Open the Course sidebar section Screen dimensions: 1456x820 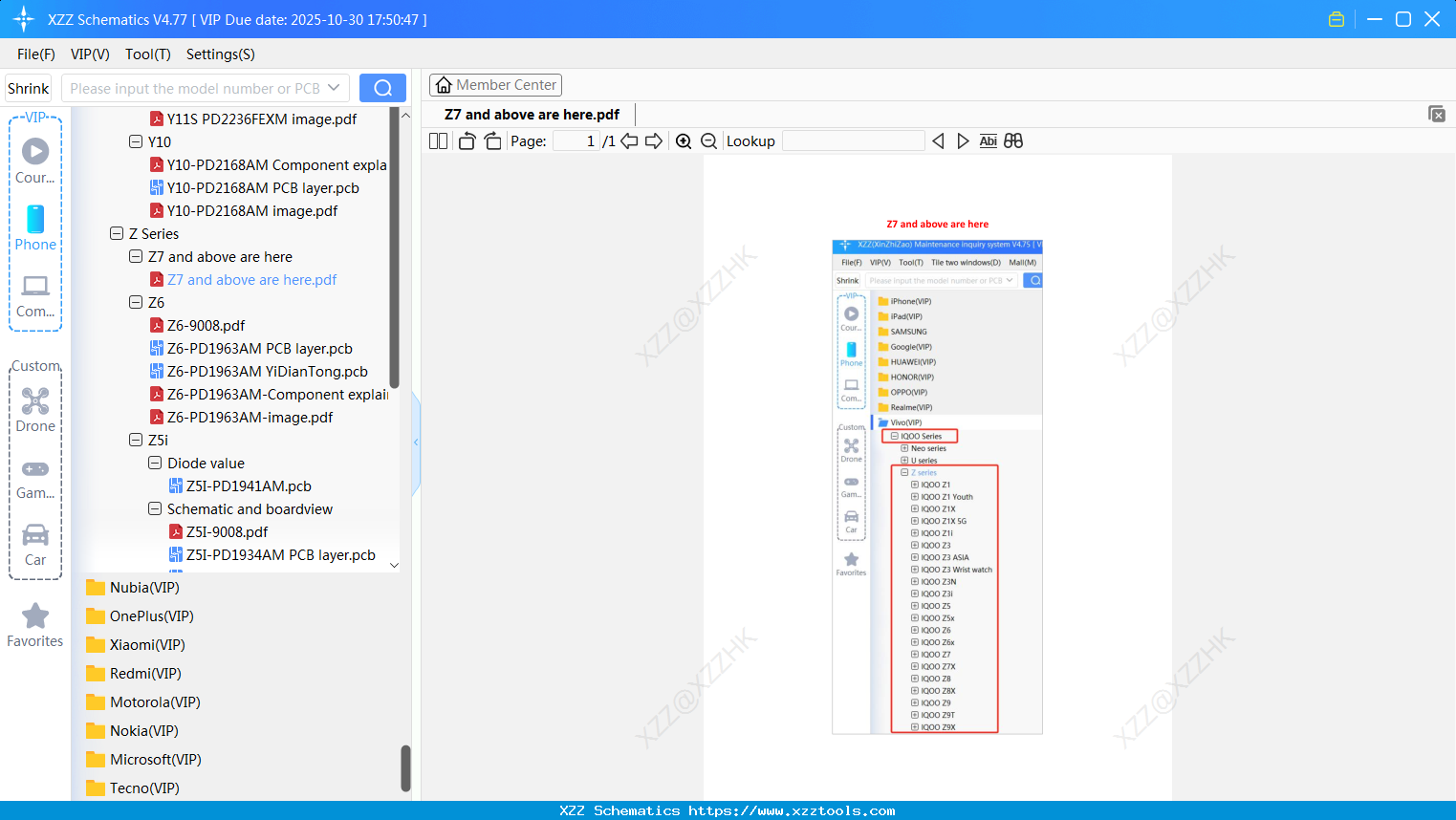pyautogui.click(x=35, y=162)
